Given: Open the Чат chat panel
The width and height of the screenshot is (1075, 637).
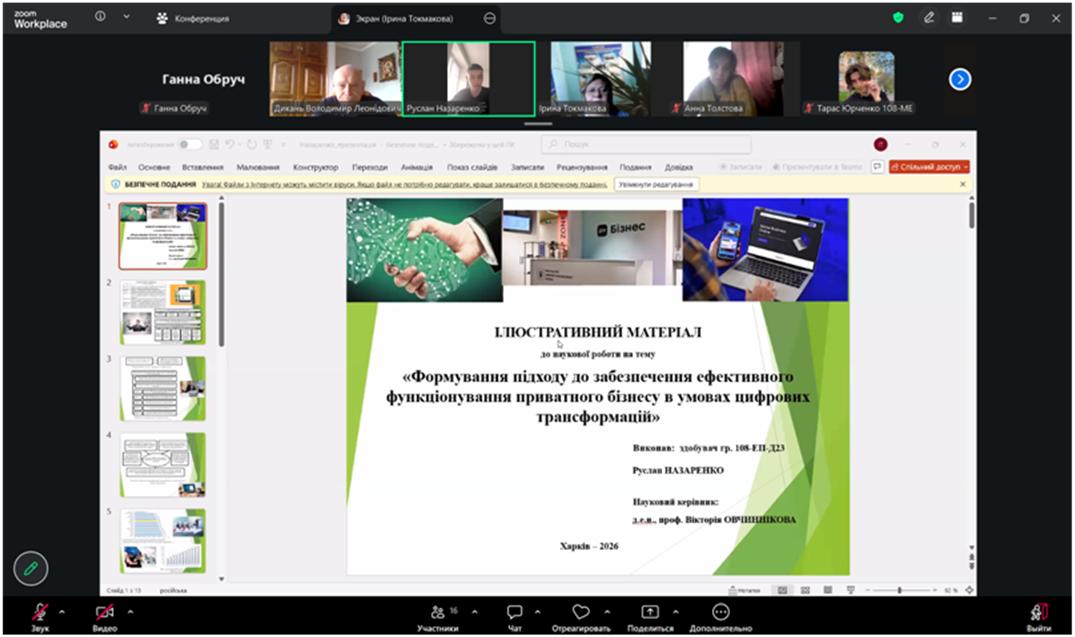Looking at the screenshot, I should [x=514, y=612].
